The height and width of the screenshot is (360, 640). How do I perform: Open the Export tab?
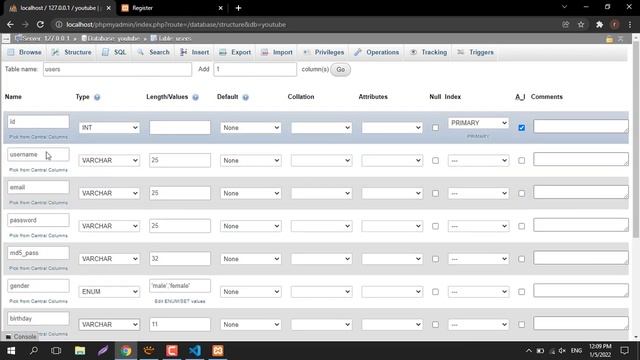tap(236, 52)
